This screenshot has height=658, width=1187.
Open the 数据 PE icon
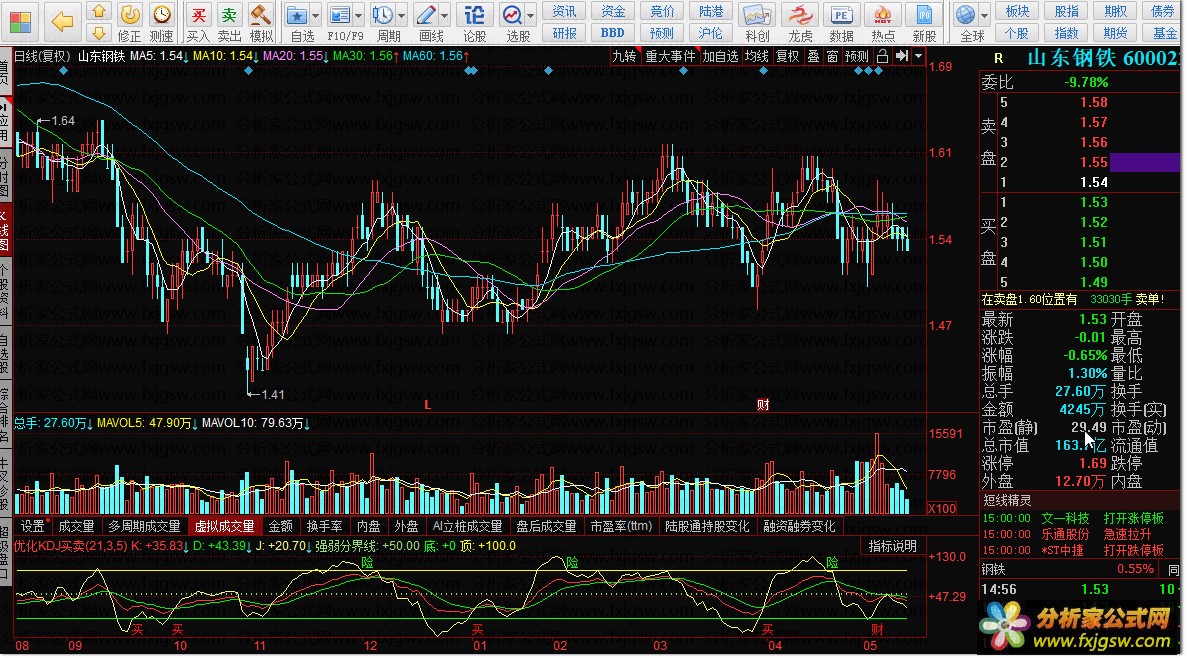(x=841, y=22)
